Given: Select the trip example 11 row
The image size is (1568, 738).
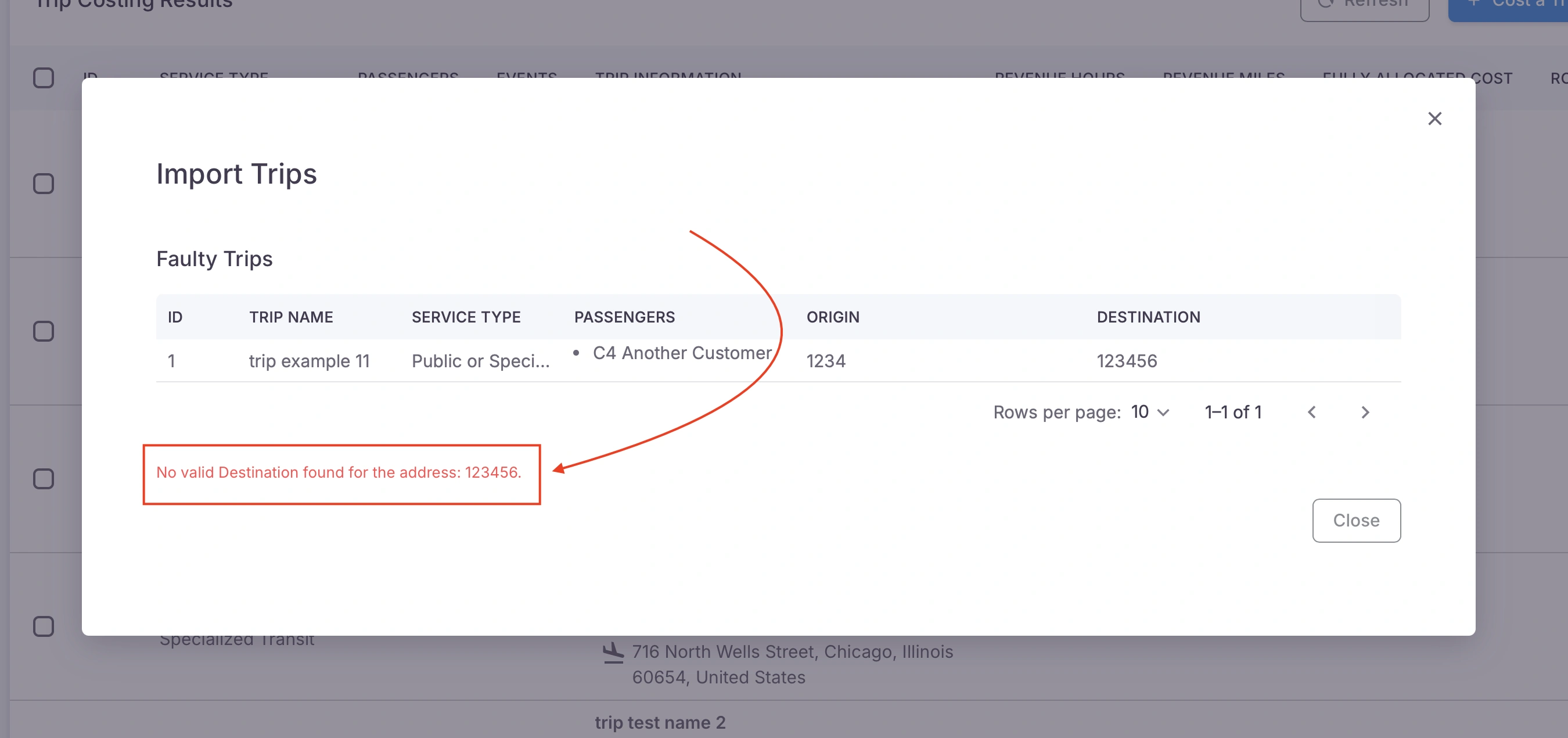Looking at the screenshot, I should pyautogui.click(x=309, y=361).
